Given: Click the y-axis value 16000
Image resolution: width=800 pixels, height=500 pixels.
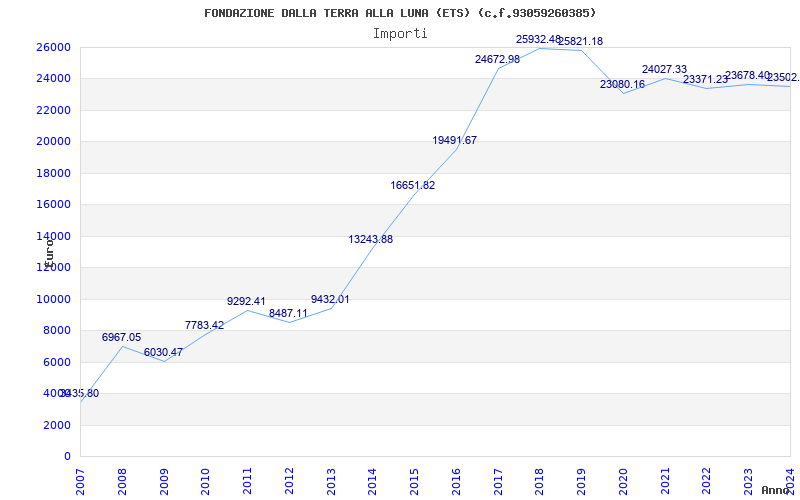Looking at the screenshot, I should point(53,205).
